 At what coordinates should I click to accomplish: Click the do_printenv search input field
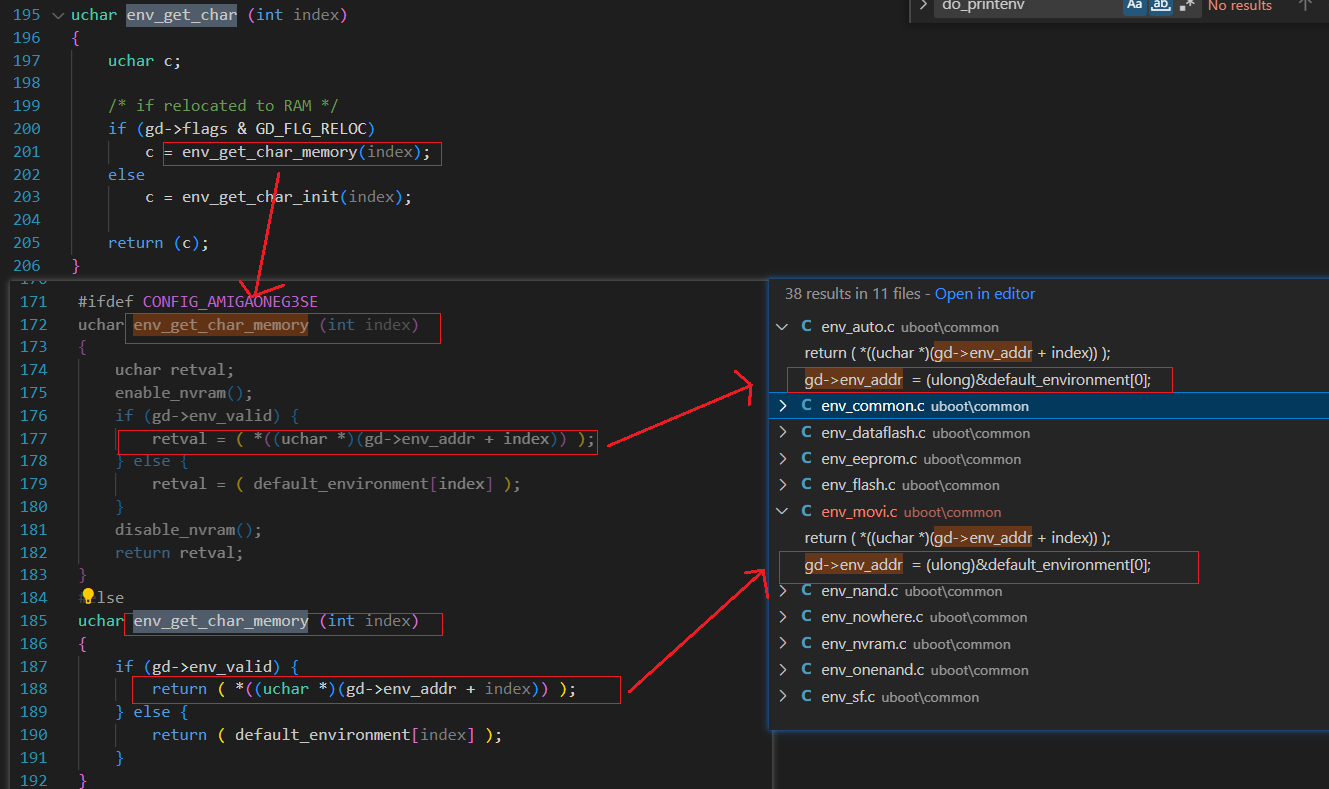[1027, 5]
